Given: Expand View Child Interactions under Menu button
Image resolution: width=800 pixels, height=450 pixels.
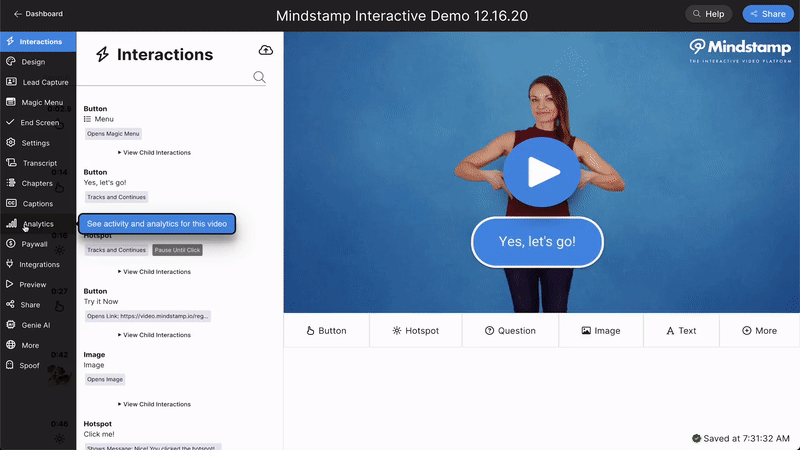Looking at the screenshot, I should 155,153.
